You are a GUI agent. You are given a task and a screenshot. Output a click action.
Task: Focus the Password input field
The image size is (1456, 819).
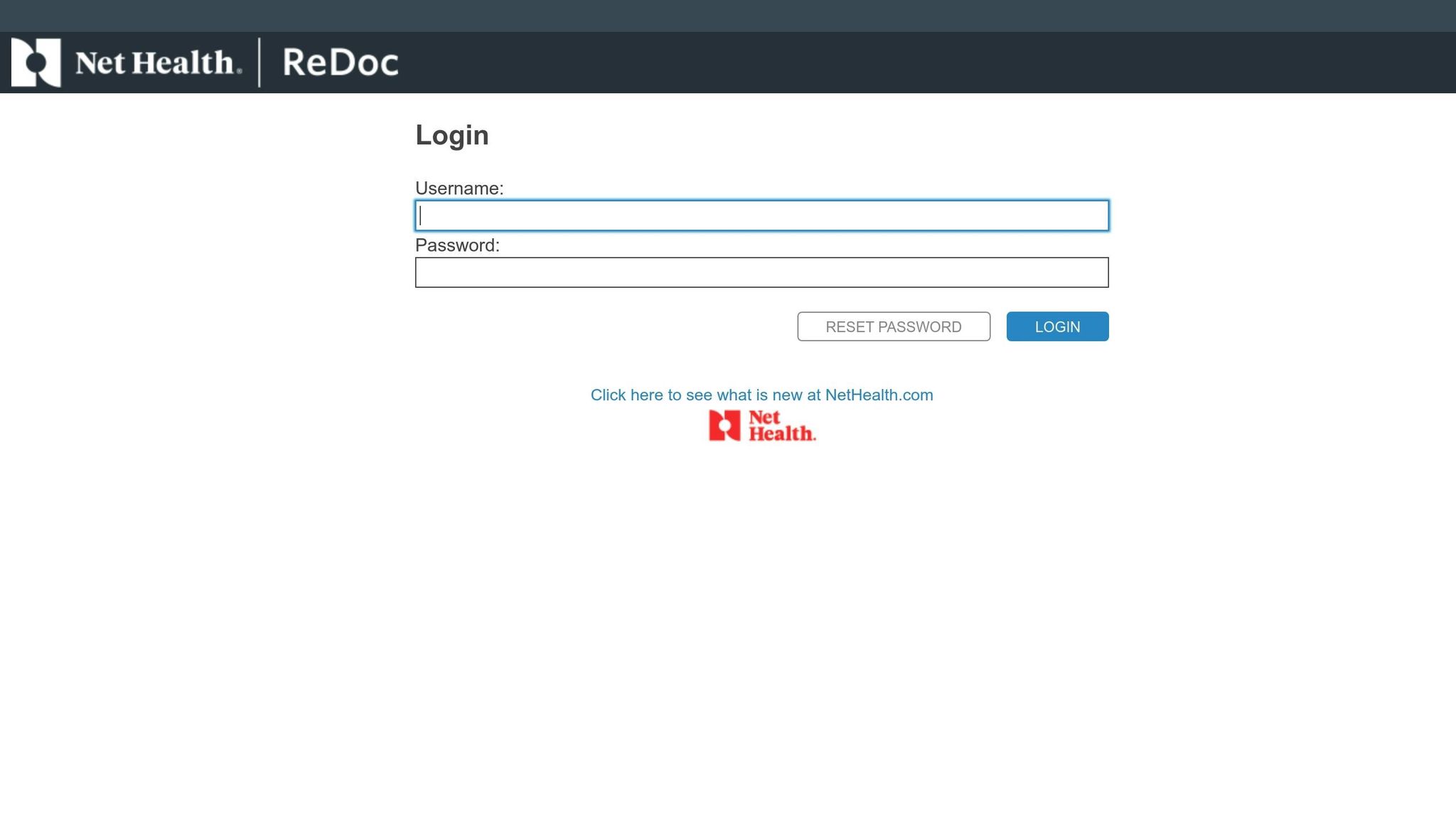[x=761, y=272]
